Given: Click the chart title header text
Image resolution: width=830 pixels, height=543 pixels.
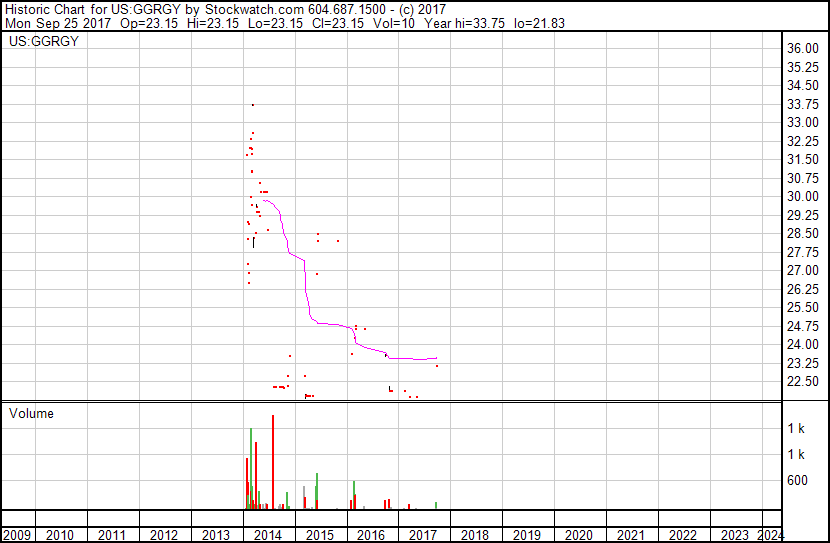Looking at the screenshot, I should tap(225, 10).
